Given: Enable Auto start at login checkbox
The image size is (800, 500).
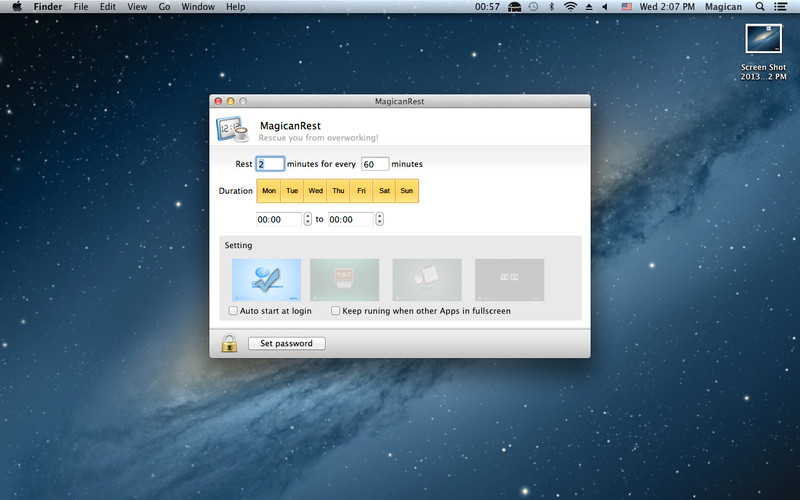Looking at the screenshot, I should pos(233,310).
